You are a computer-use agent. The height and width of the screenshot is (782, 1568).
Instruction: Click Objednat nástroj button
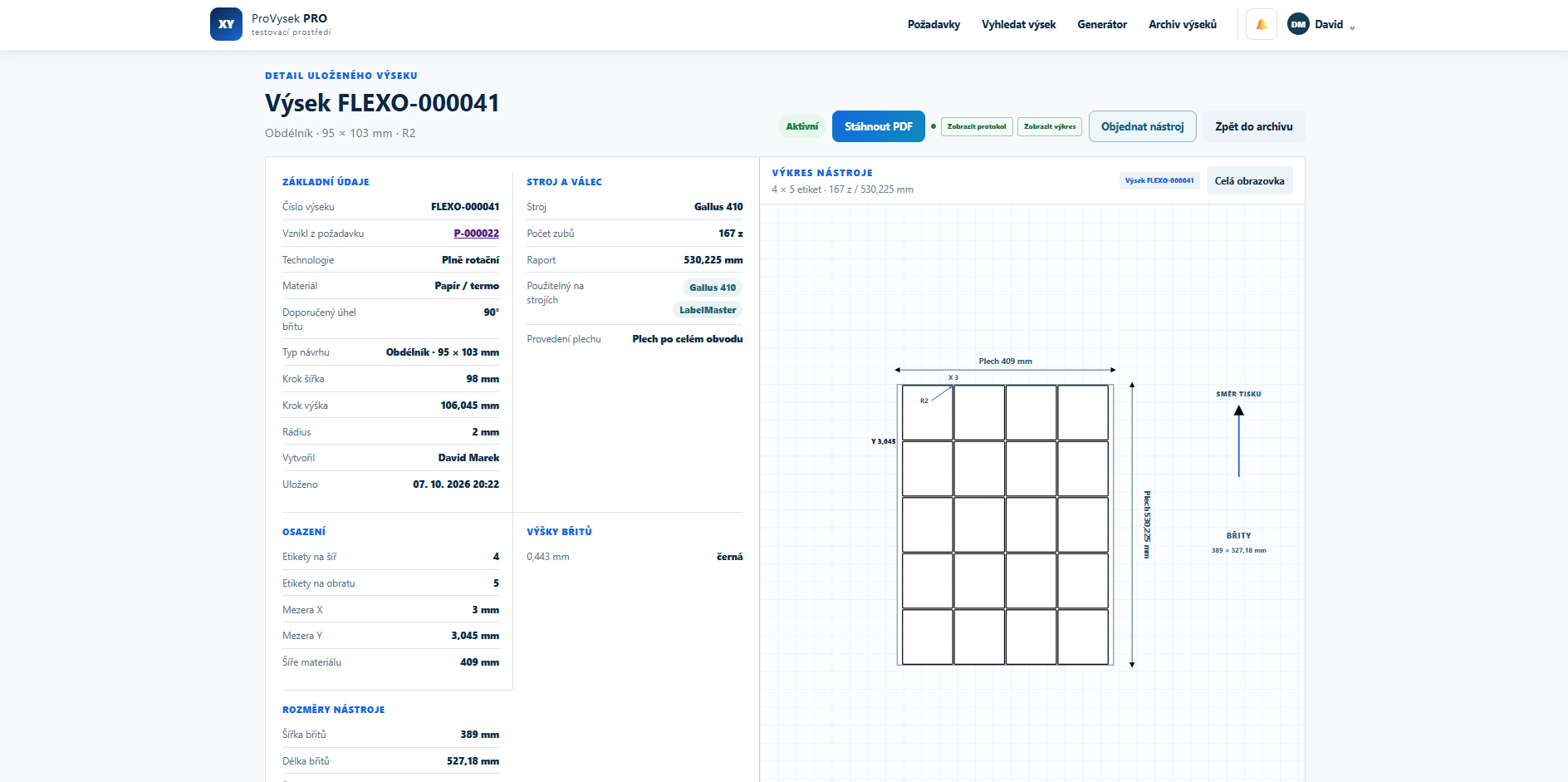[x=1143, y=126]
